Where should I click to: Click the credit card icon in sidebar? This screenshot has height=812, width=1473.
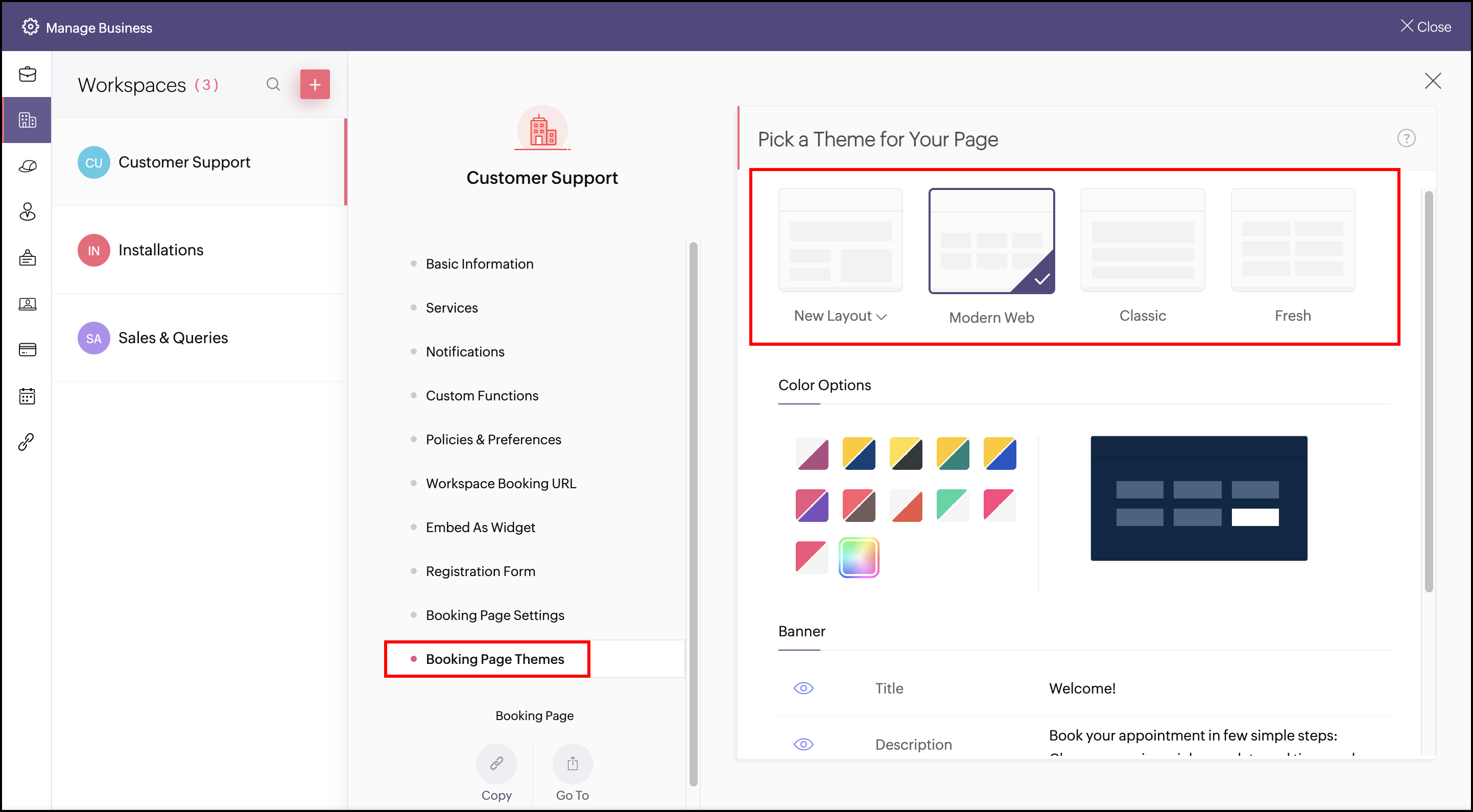coord(27,349)
